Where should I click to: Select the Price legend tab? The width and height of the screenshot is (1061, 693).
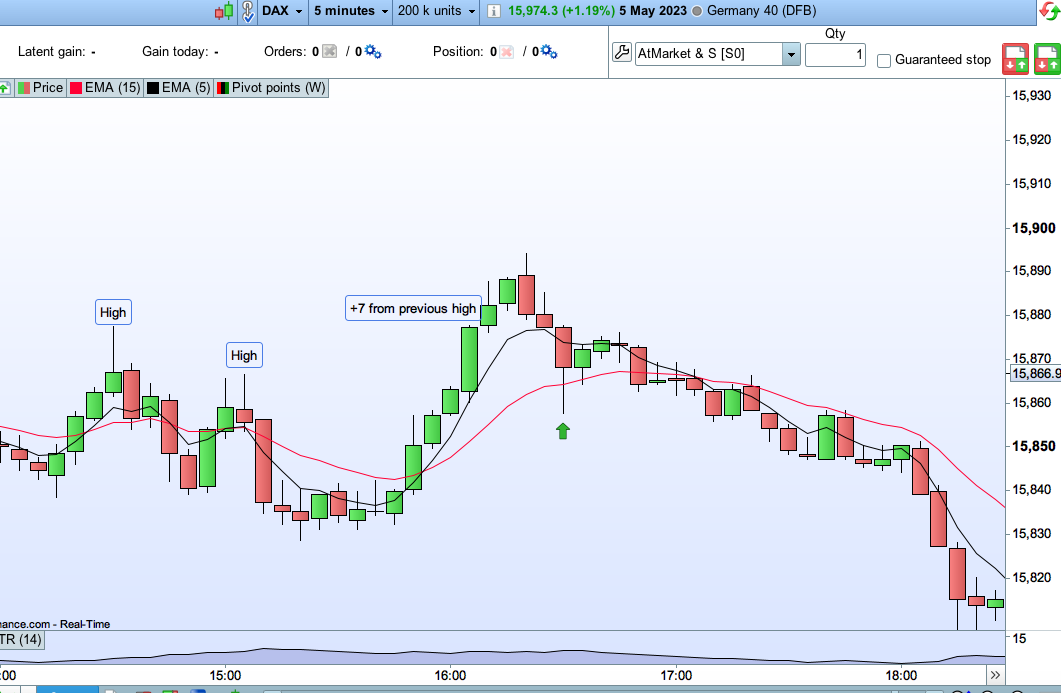[x=41, y=88]
